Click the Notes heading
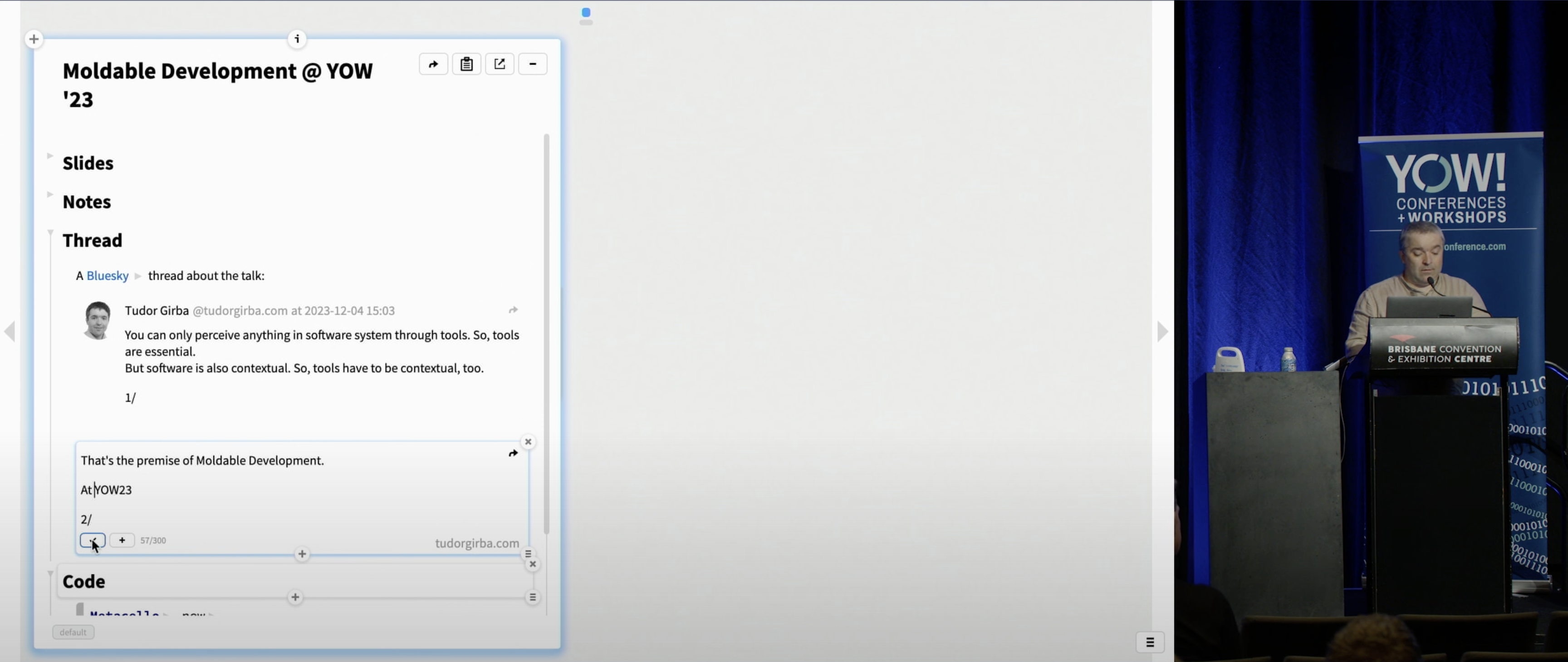 click(x=87, y=202)
